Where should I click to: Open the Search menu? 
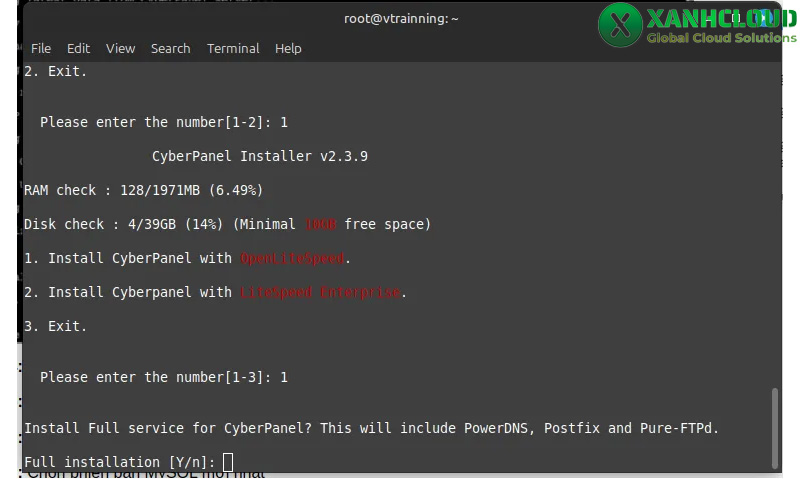point(170,48)
